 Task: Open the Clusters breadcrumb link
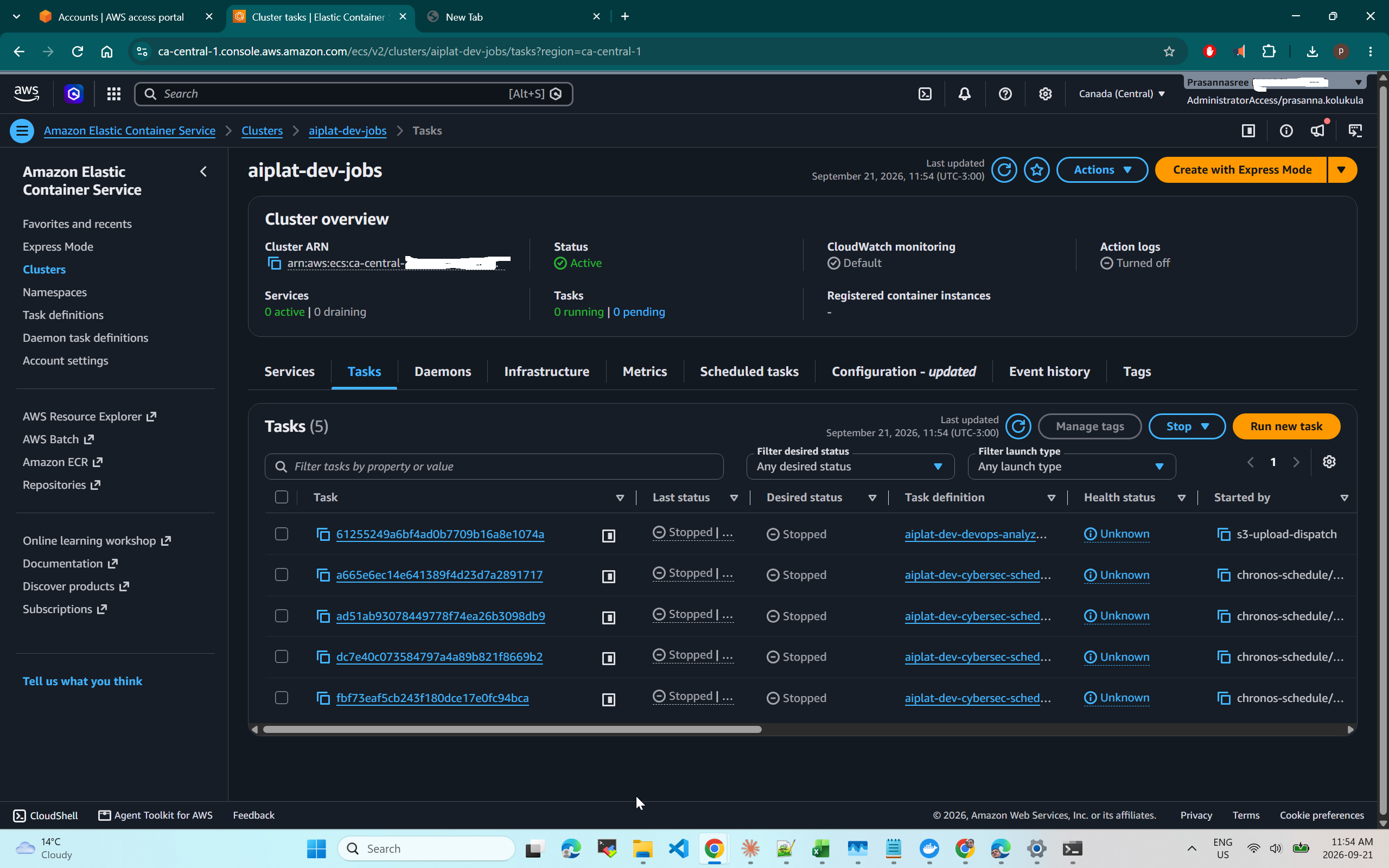(x=262, y=131)
